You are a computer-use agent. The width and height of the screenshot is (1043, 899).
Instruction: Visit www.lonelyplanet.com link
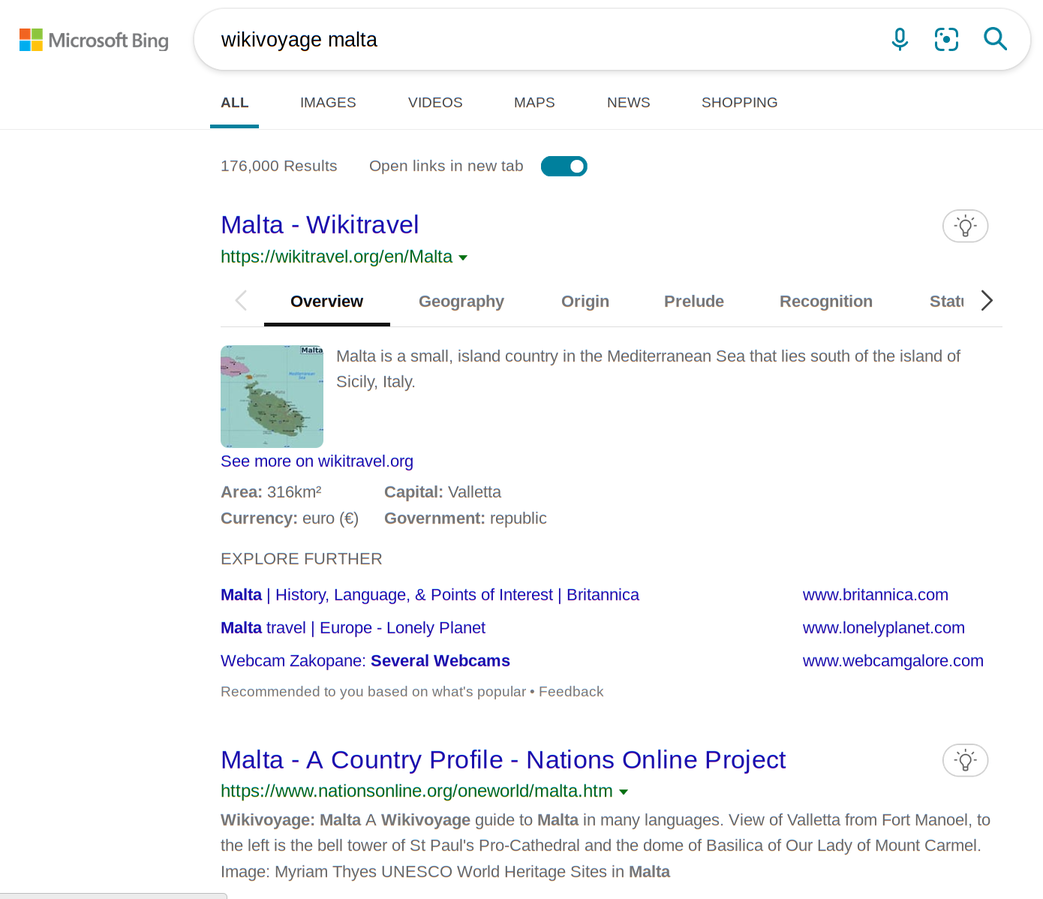click(x=883, y=628)
